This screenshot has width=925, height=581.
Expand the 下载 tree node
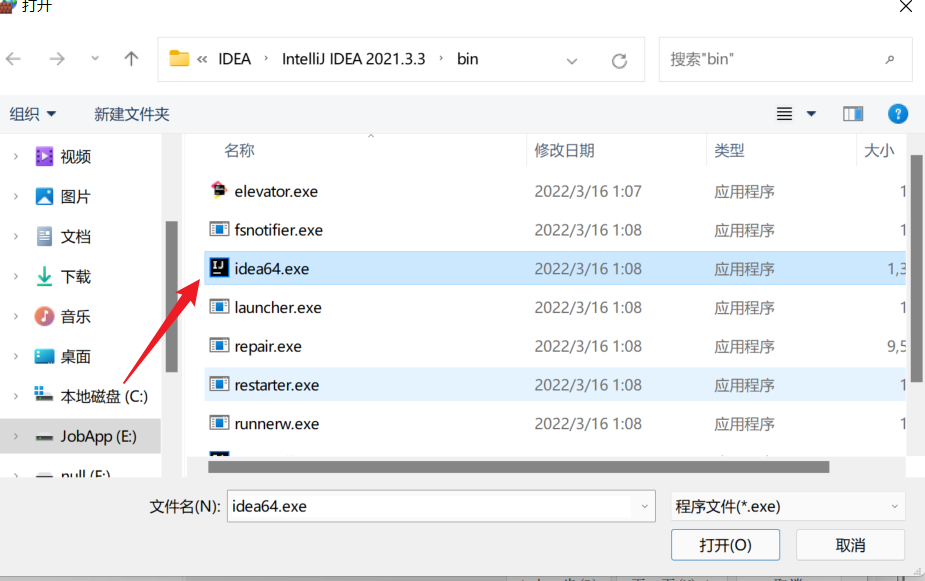[x=15, y=277]
